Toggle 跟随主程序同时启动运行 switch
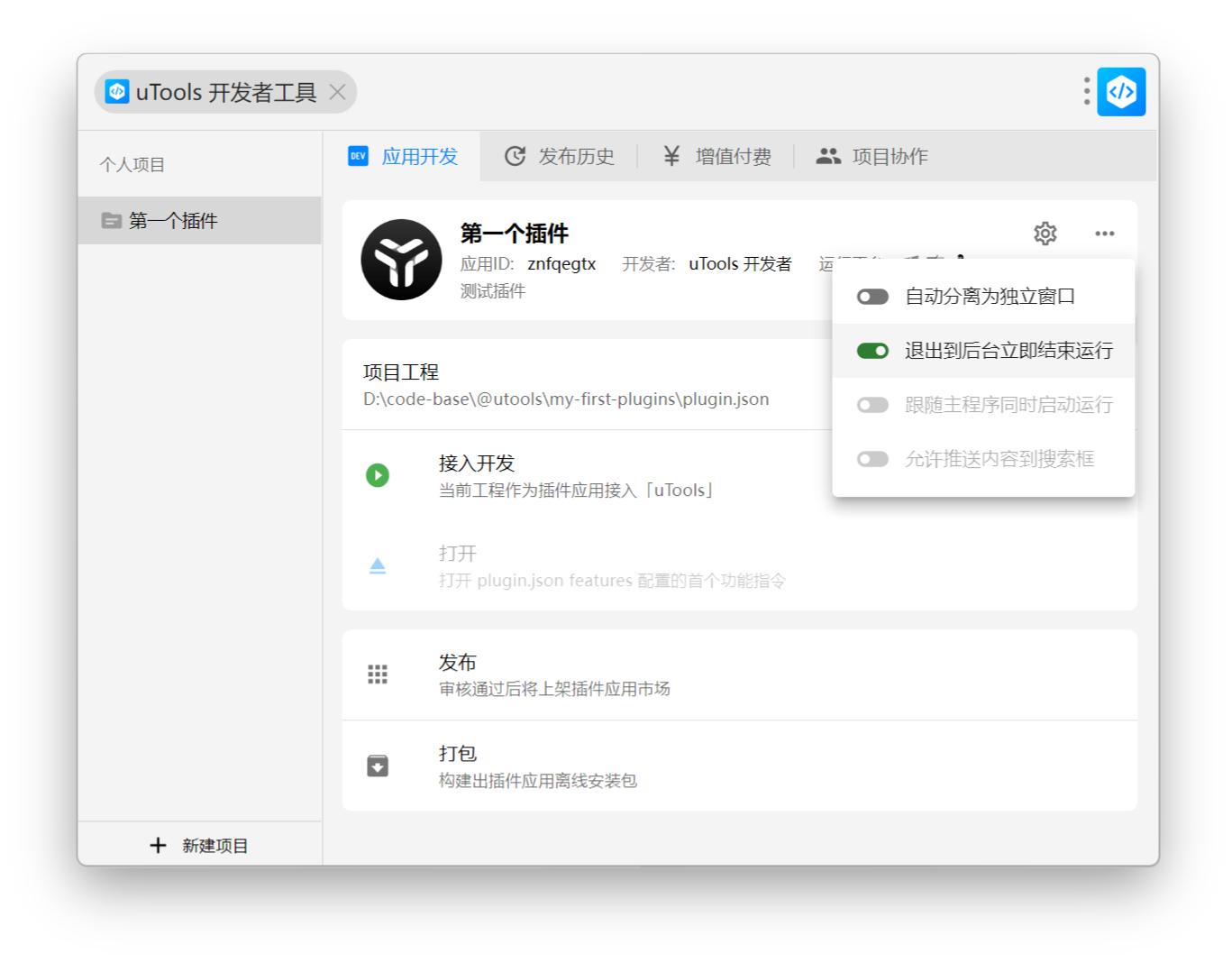Screen dimensions: 1232x963 point(872,404)
